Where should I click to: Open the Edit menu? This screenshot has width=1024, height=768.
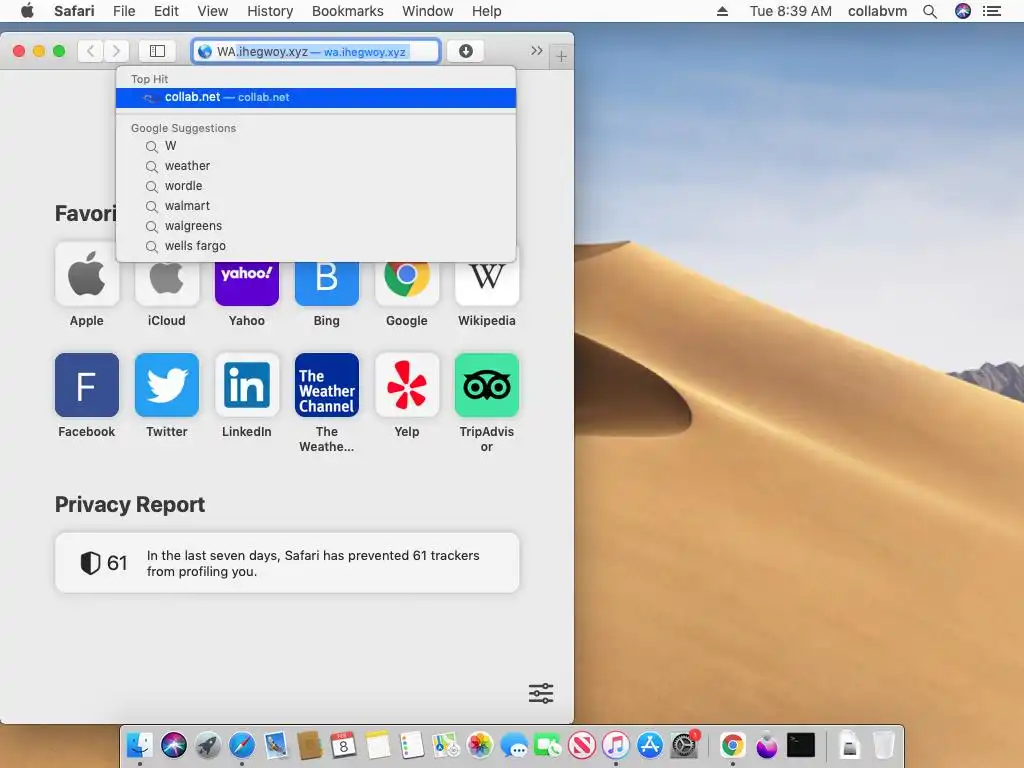point(166,11)
